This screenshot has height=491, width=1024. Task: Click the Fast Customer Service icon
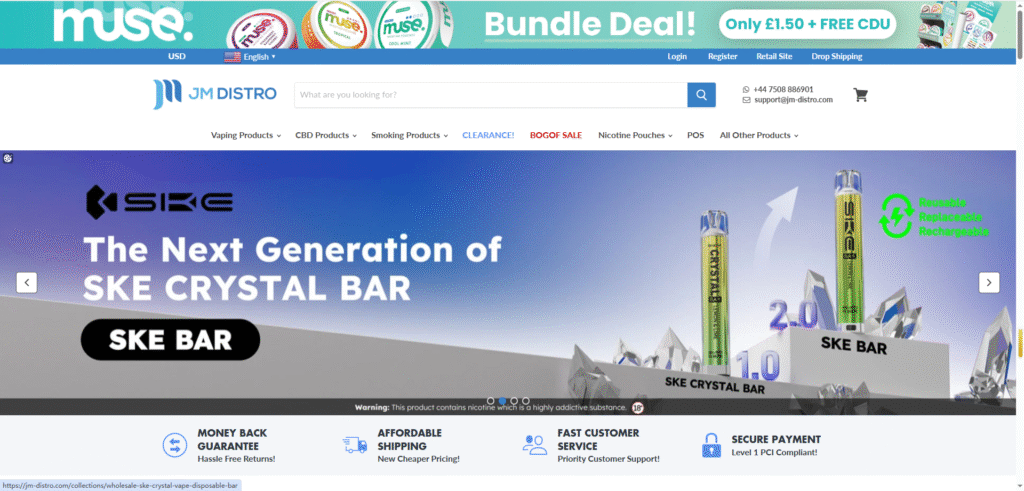(535, 445)
